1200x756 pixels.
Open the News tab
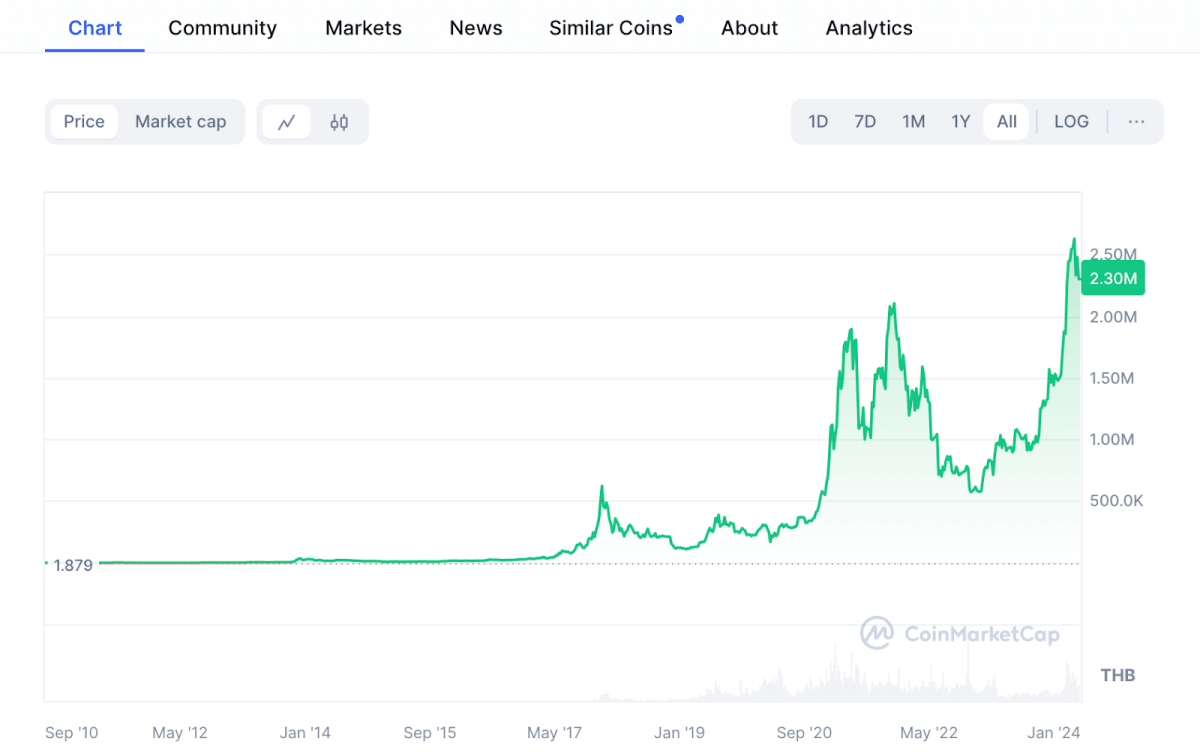click(476, 28)
